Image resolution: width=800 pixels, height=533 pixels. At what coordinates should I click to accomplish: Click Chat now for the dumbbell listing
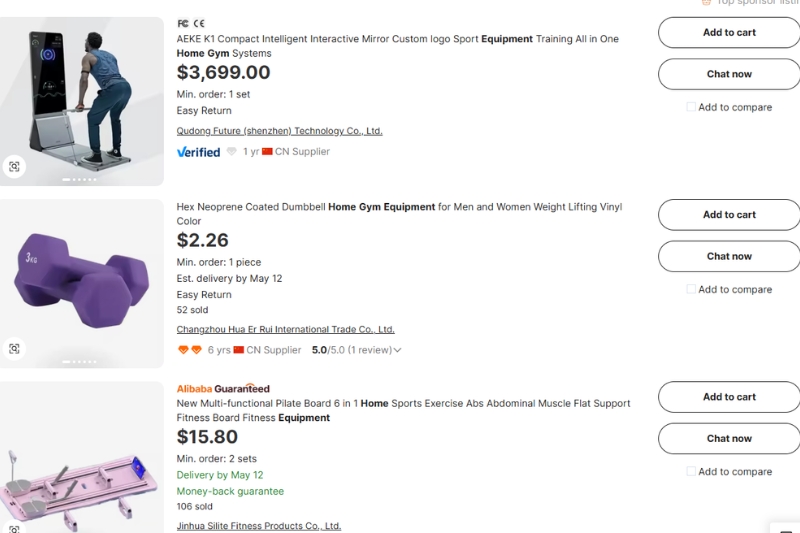point(729,256)
